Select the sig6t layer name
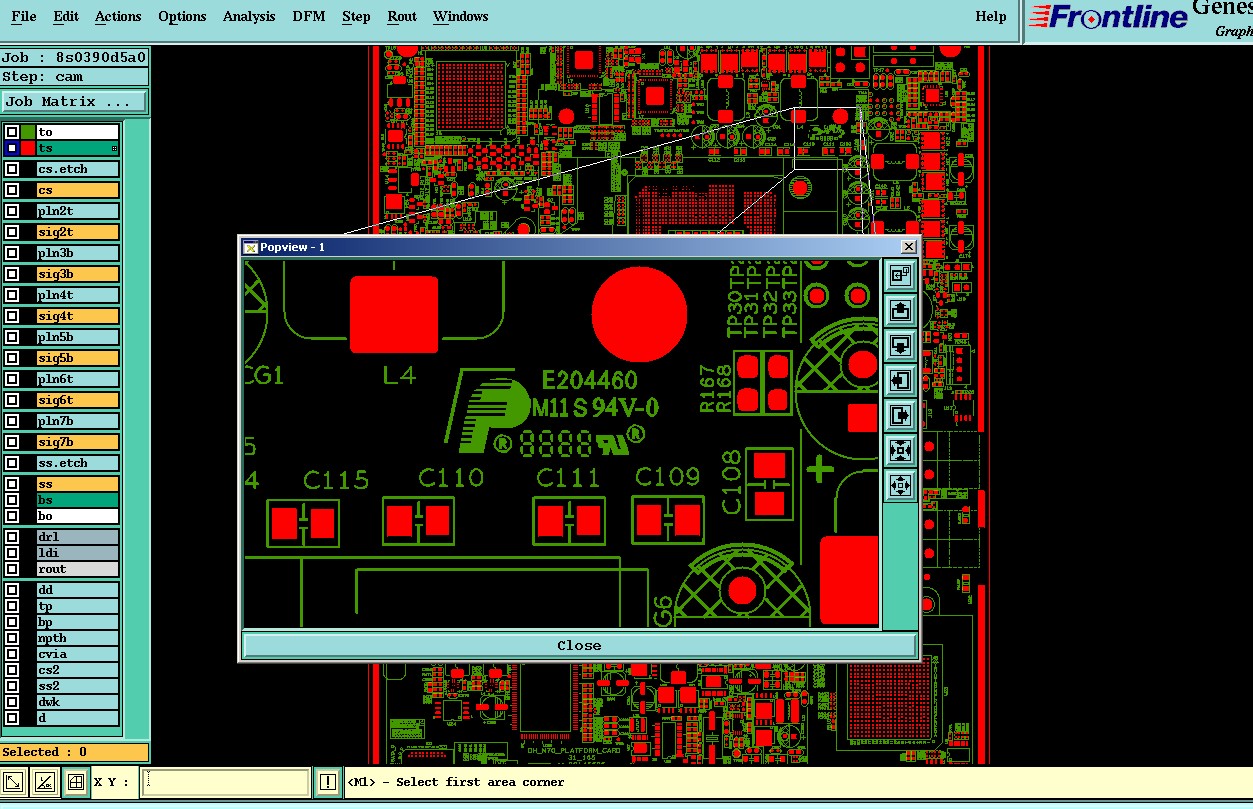1253x809 pixels. pyautogui.click(x=78, y=400)
